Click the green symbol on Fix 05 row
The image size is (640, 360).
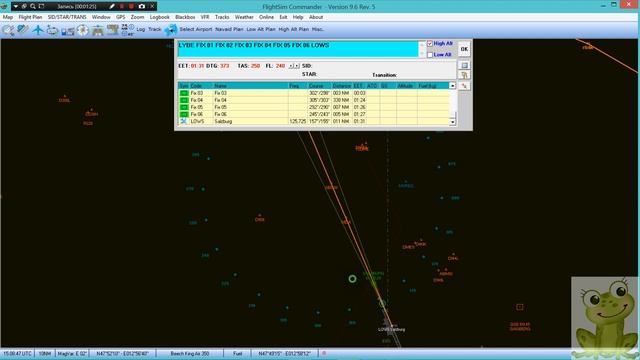pyautogui.click(x=184, y=107)
